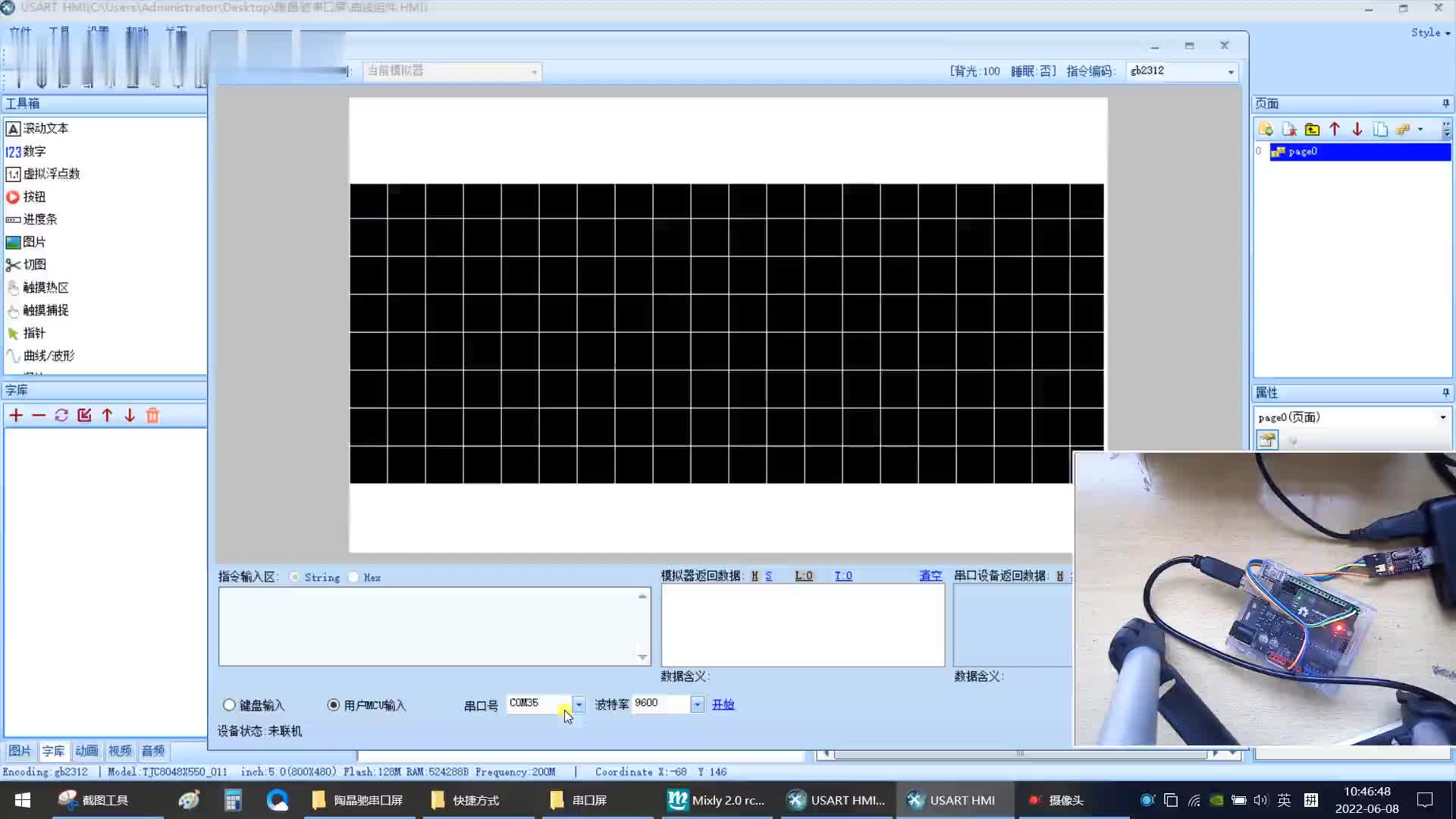
Task: Expand the 串口号 COM35 dropdown
Action: pos(578,703)
